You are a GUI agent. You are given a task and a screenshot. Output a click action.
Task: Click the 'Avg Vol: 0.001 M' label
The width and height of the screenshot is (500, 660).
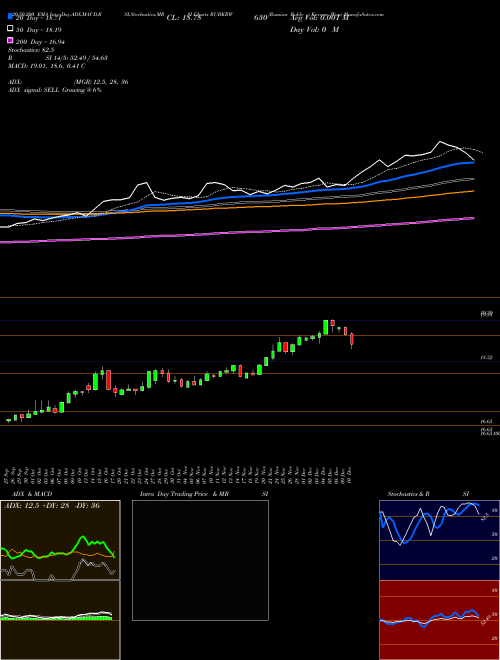pyautogui.click(x=319, y=18)
